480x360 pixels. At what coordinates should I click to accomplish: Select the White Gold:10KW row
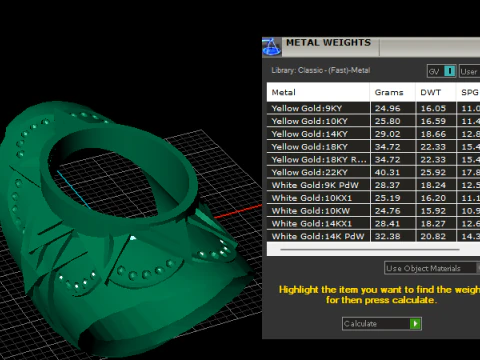(x=373, y=211)
